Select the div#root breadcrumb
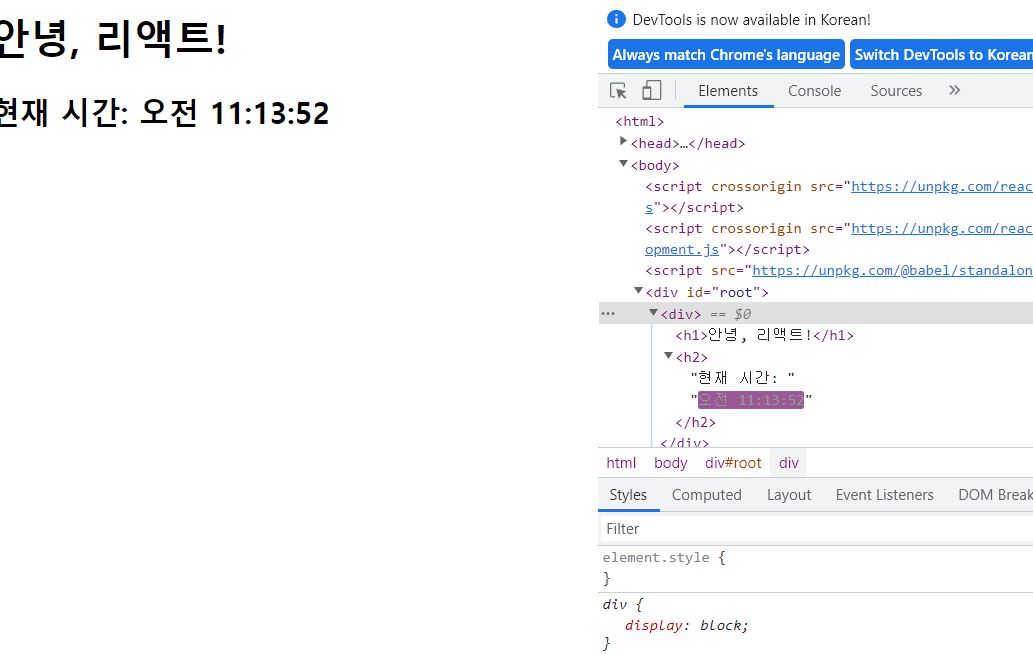 coord(733,463)
